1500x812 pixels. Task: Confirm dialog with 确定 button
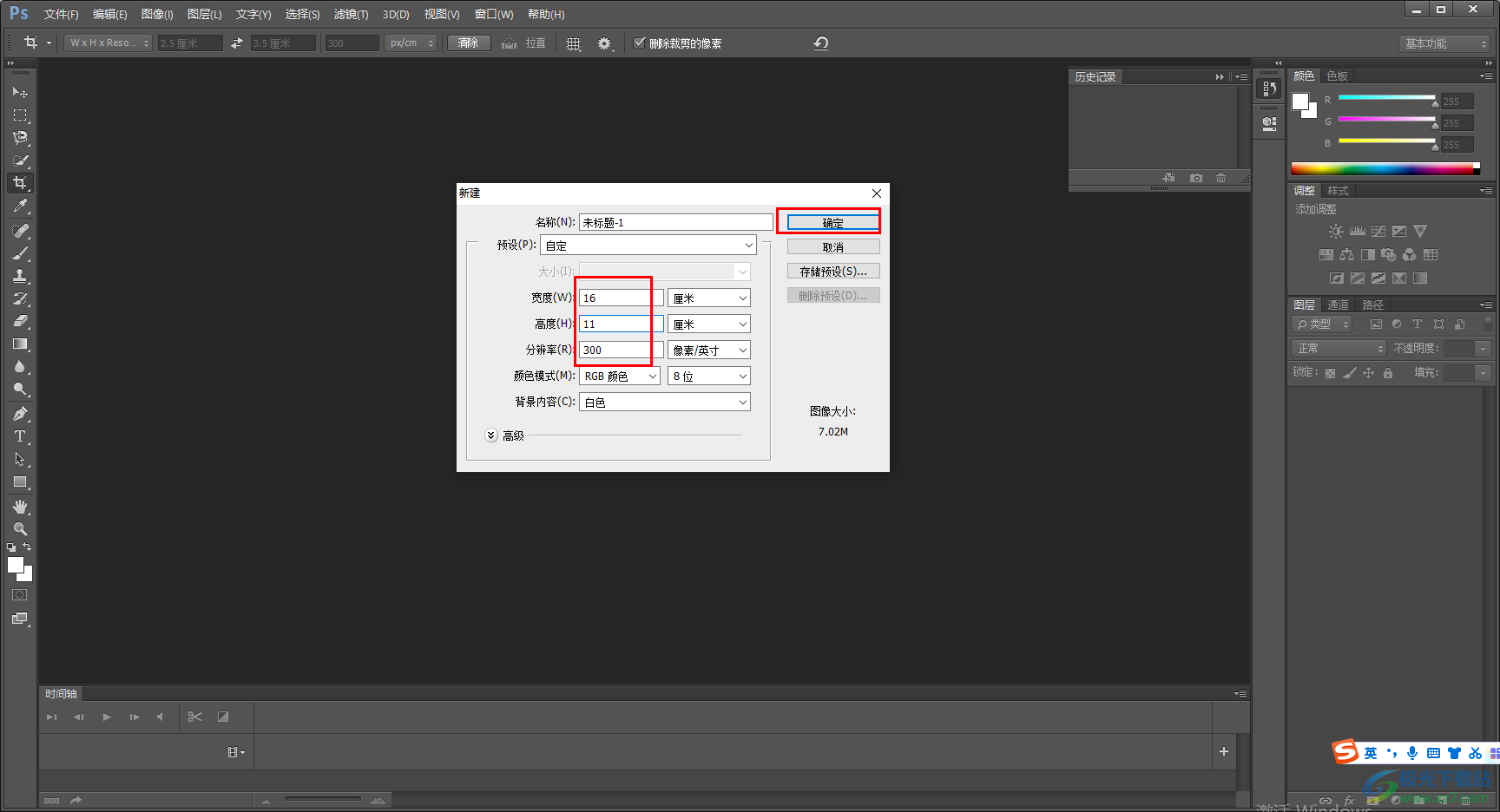coord(833,223)
